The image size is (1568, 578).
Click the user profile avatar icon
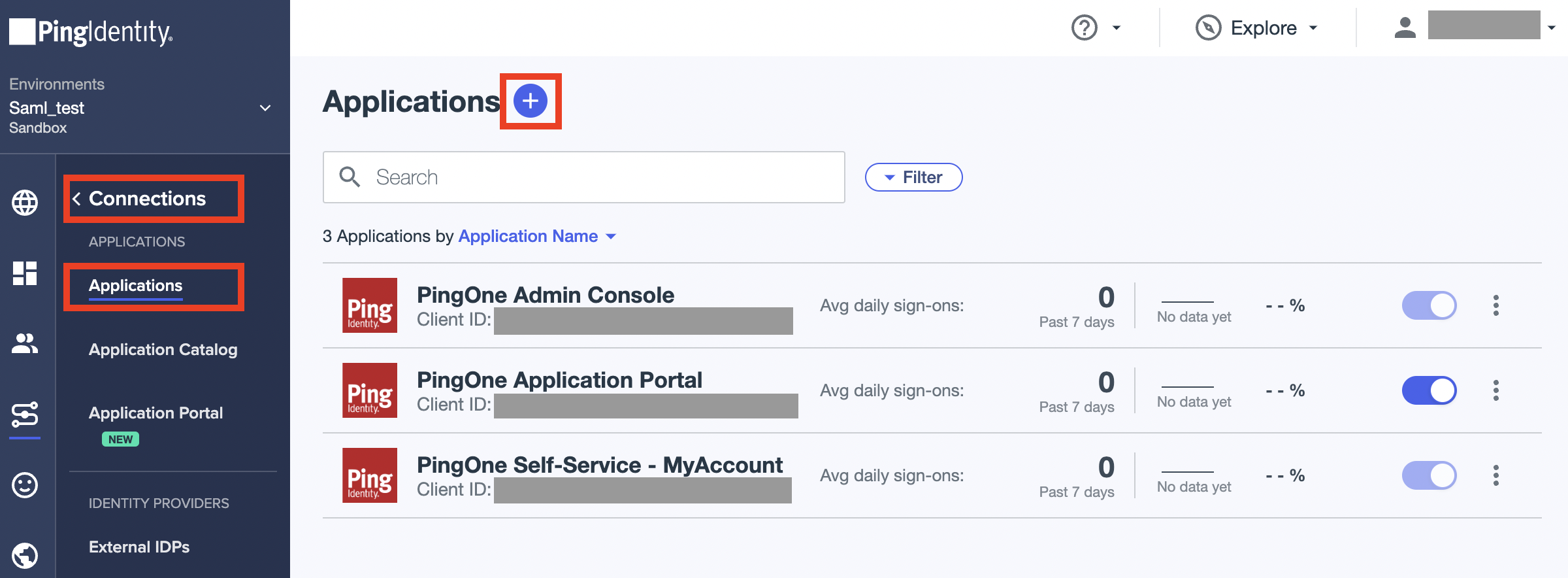tap(1405, 27)
